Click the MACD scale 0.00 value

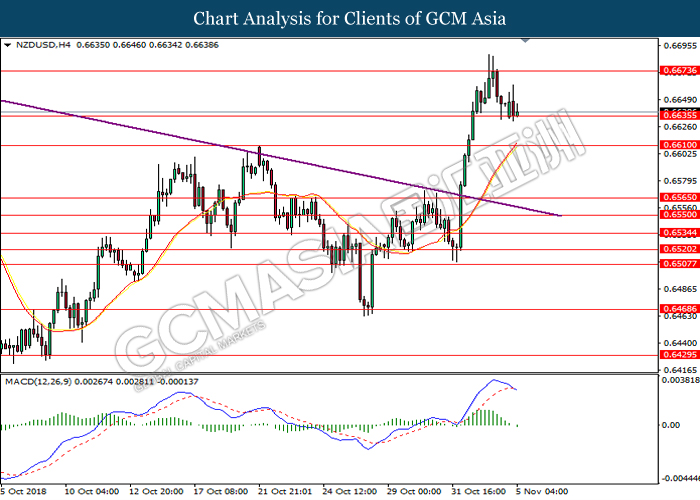point(671,425)
